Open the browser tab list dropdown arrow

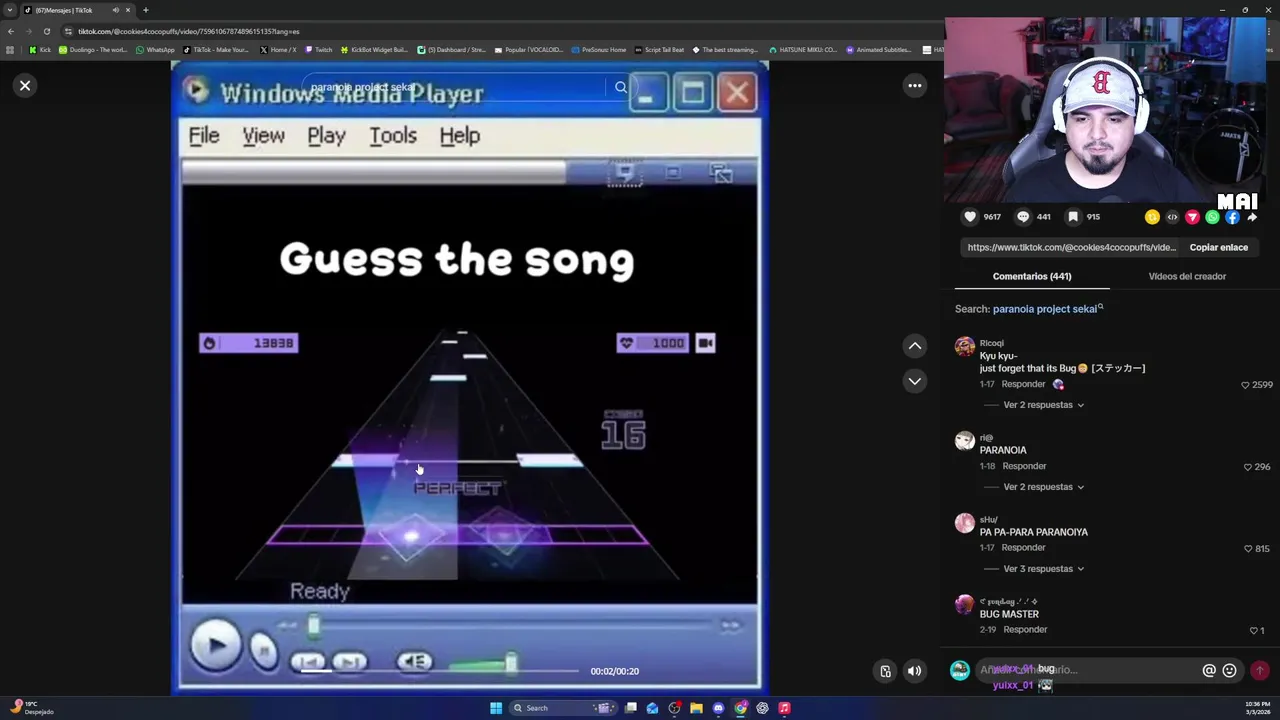[9, 10]
